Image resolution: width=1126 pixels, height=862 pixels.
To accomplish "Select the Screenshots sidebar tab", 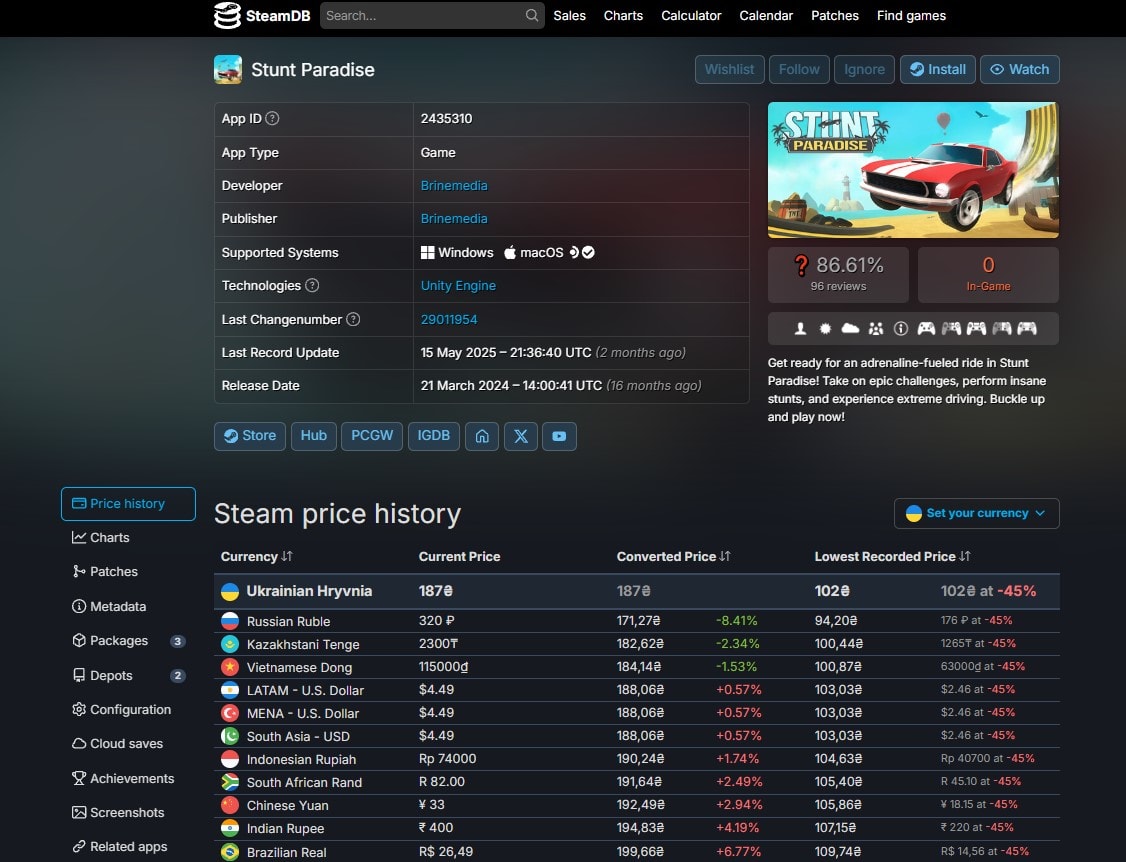I will click(128, 812).
